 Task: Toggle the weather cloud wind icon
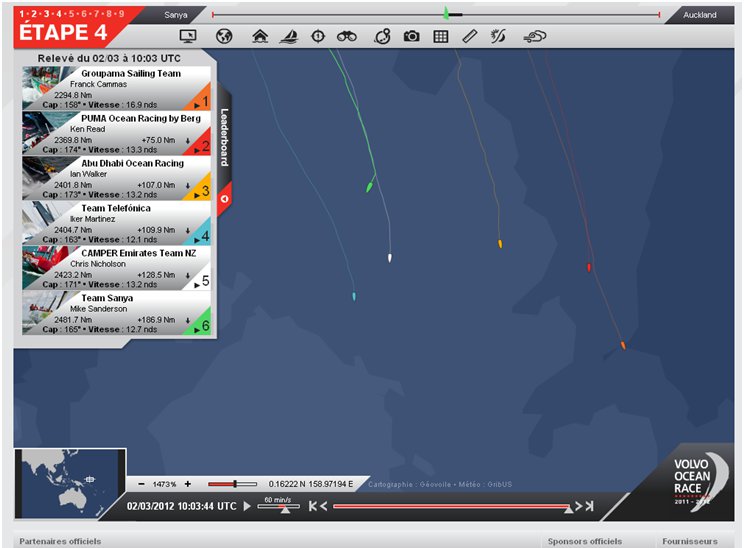point(535,37)
